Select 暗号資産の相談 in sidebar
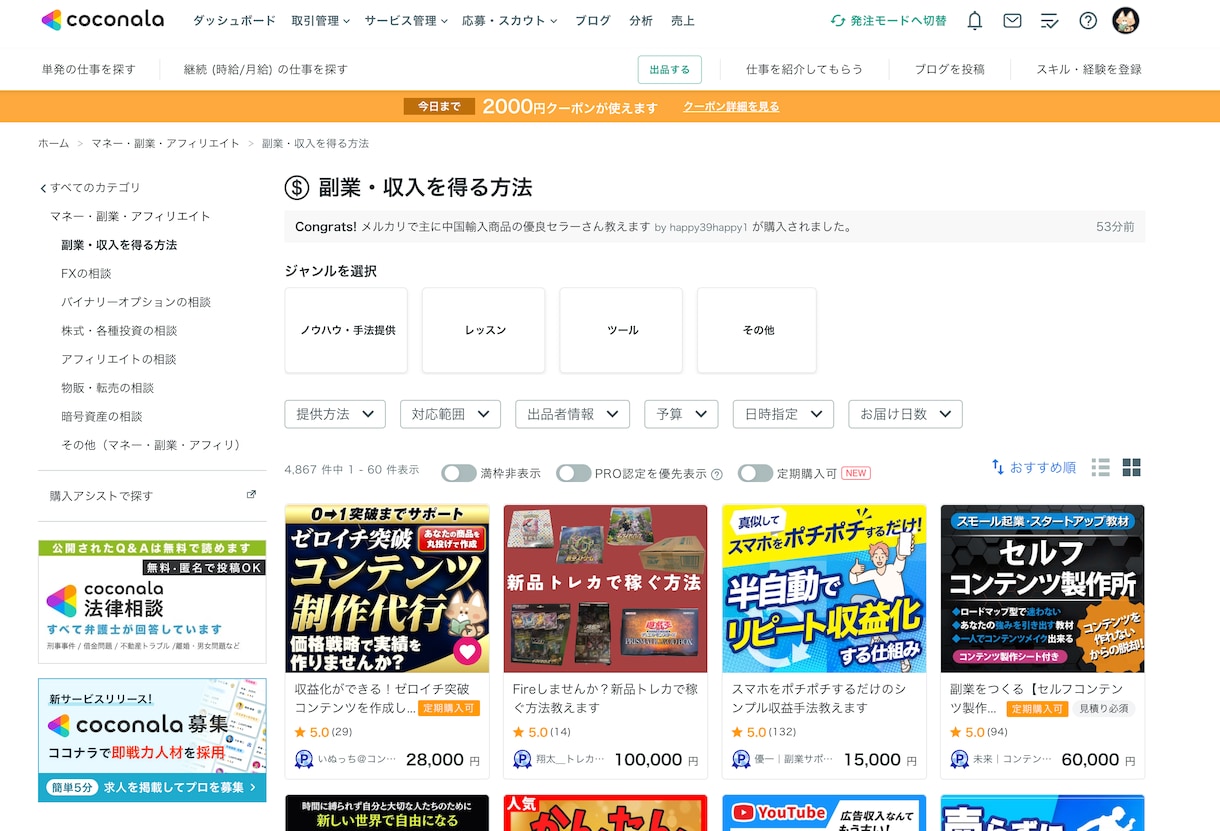This screenshot has height=831, width=1220. pos(101,416)
